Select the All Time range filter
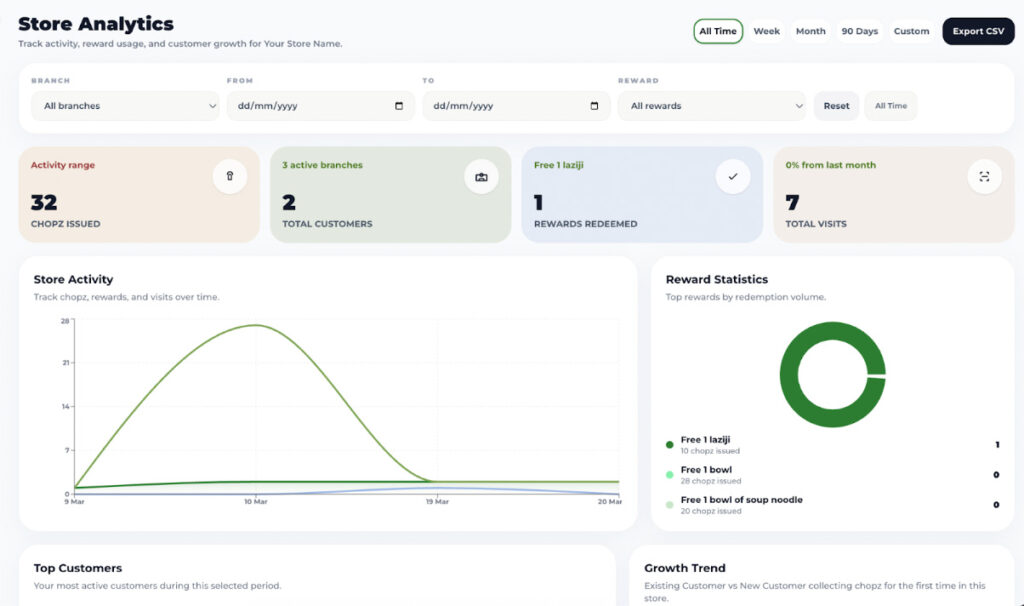 (x=718, y=31)
